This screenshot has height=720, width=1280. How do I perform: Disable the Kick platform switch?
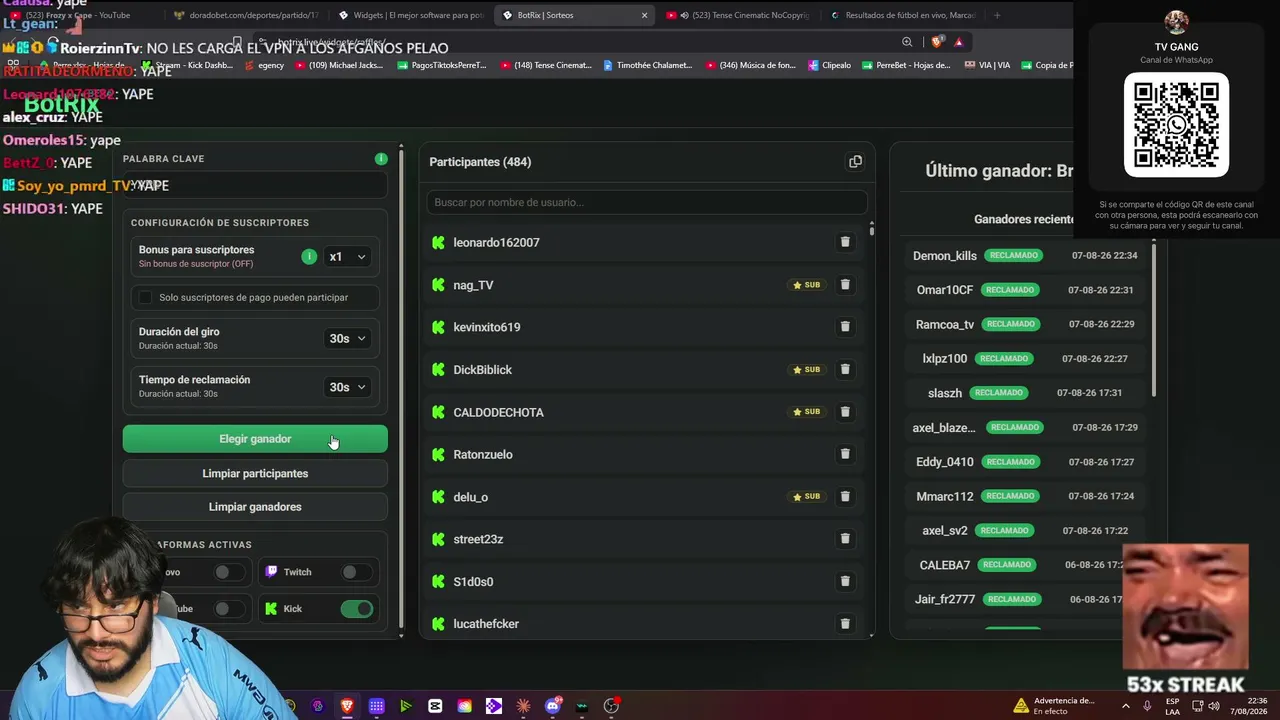point(356,609)
